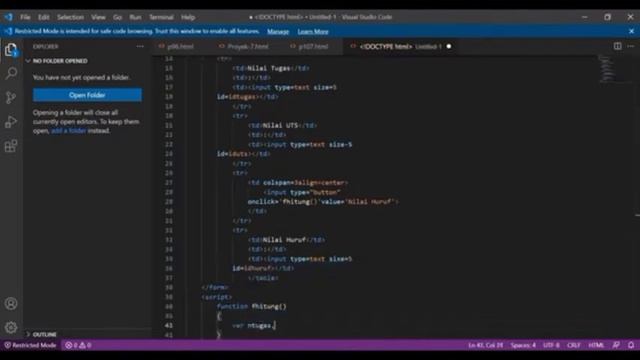Open the Go menu

point(118,17)
